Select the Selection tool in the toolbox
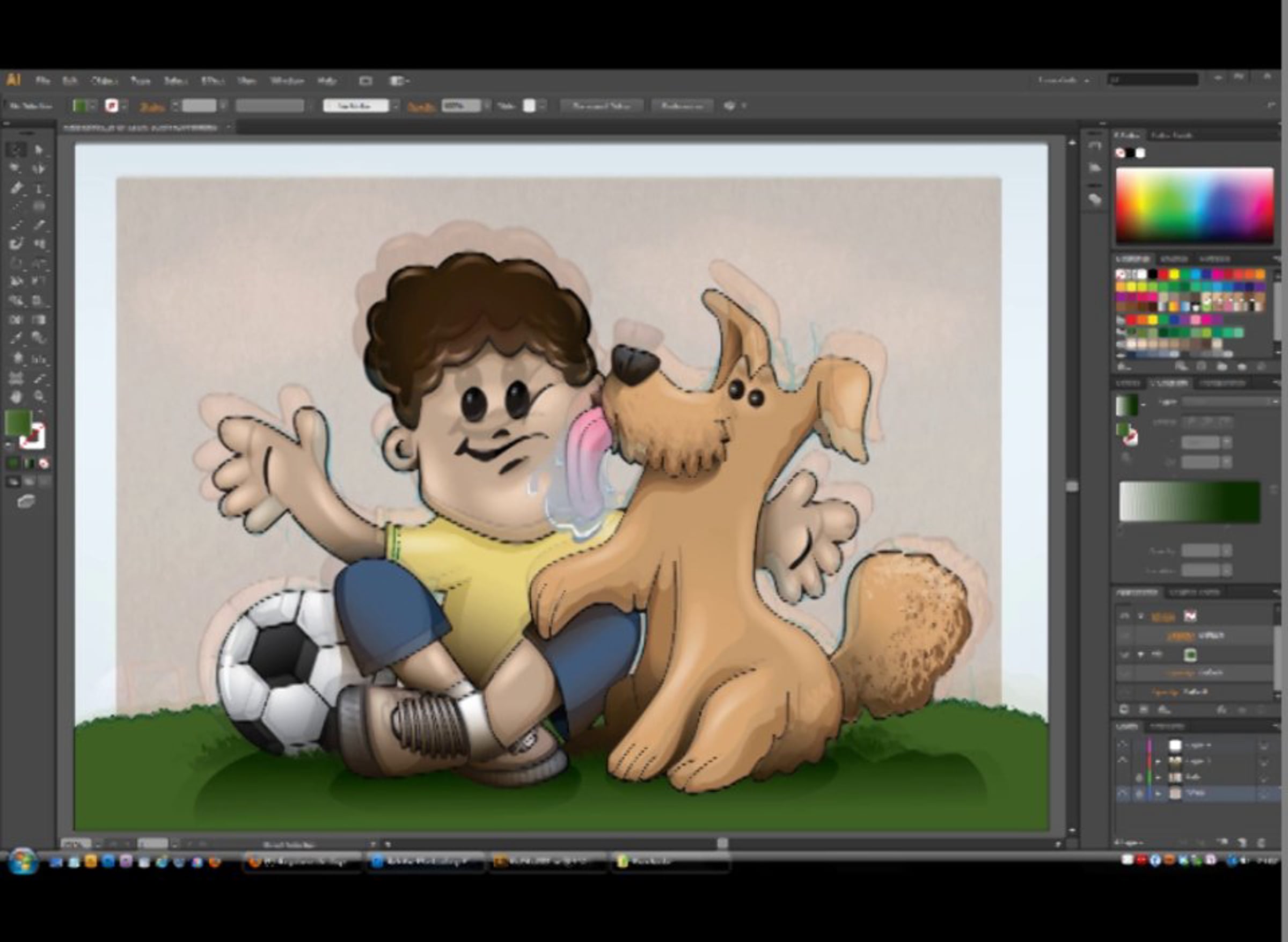This screenshot has height=942, width=1288. (x=16, y=150)
